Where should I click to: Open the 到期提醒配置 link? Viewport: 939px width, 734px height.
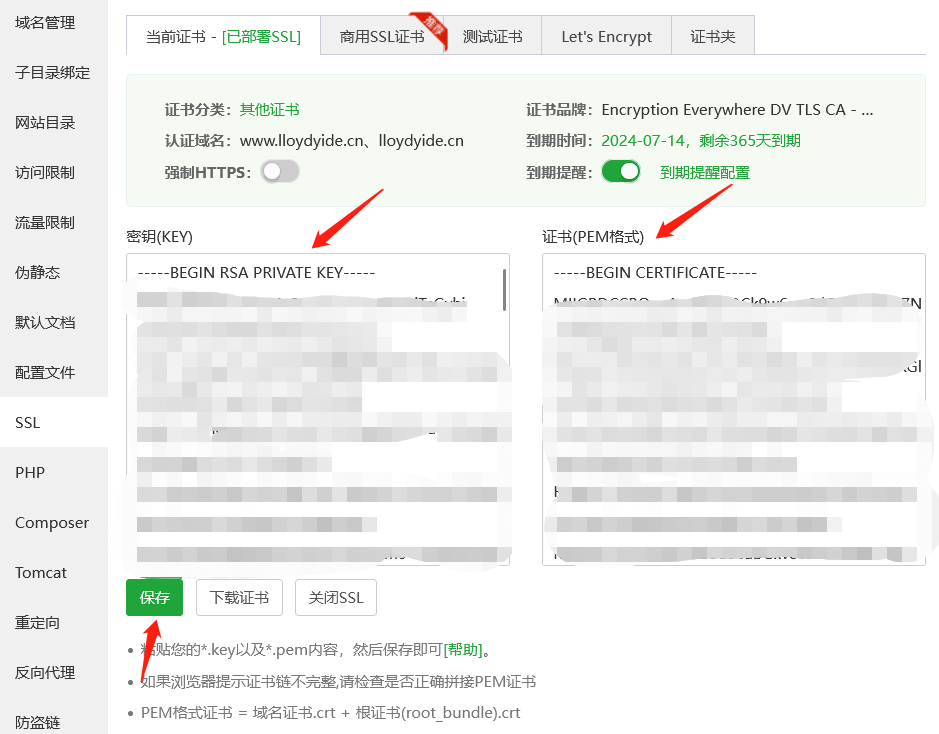point(704,172)
